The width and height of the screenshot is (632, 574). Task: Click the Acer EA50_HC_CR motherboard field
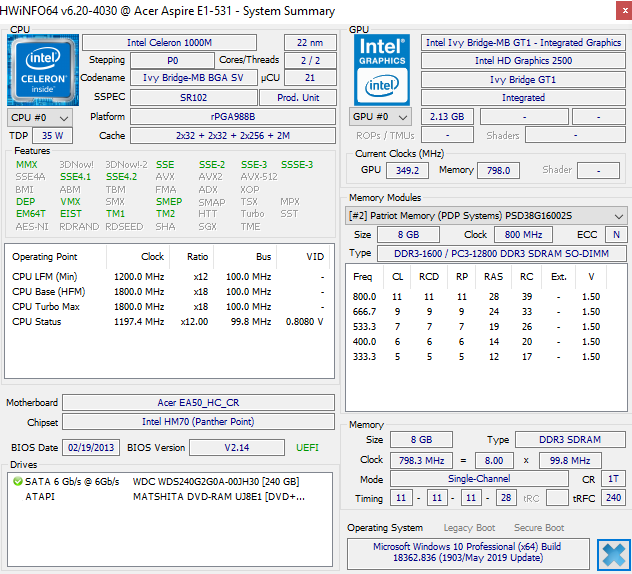[198, 402]
